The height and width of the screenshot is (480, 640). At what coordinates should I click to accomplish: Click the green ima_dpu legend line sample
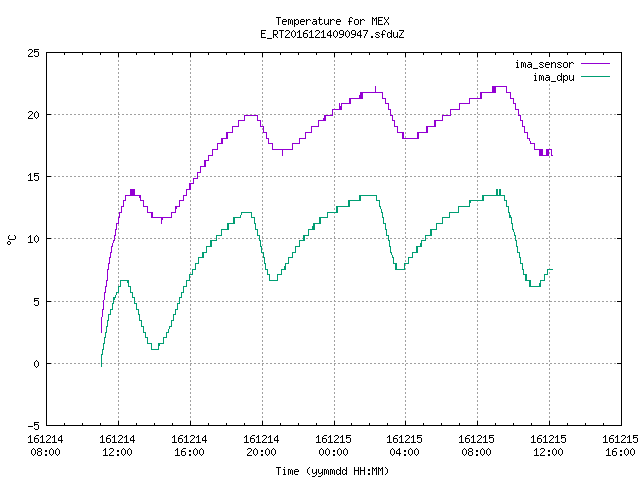coord(596,77)
